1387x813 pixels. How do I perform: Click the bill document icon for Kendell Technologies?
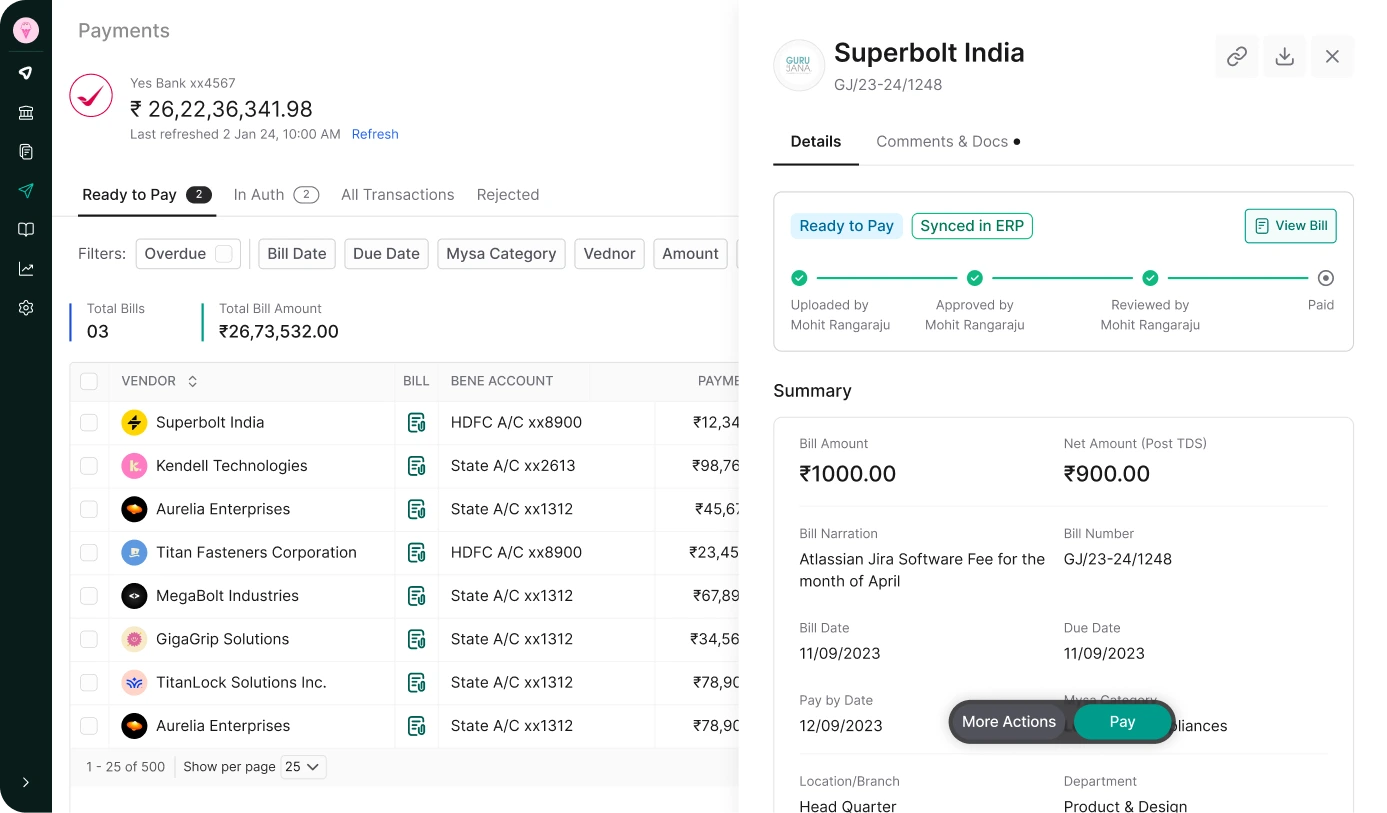[x=416, y=466]
